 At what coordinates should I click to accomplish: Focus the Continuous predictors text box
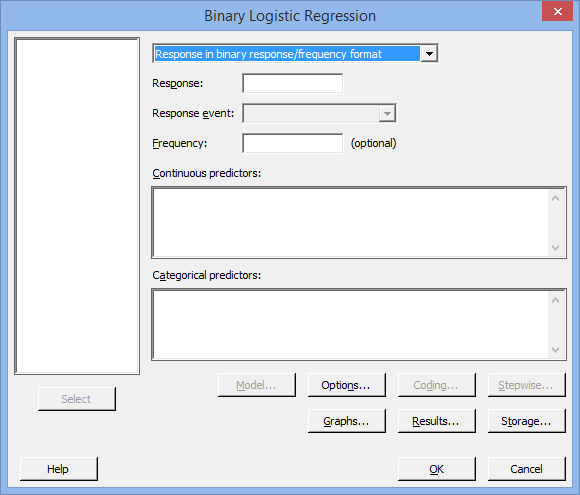(351, 223)
